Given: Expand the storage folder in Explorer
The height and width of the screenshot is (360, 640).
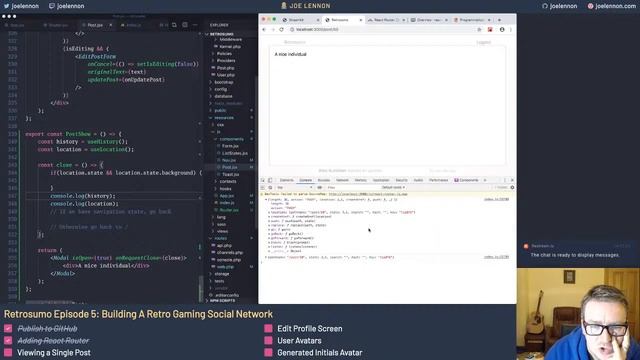Looking at the screenshot, I should pyautogui.click(x=222, y=274).
